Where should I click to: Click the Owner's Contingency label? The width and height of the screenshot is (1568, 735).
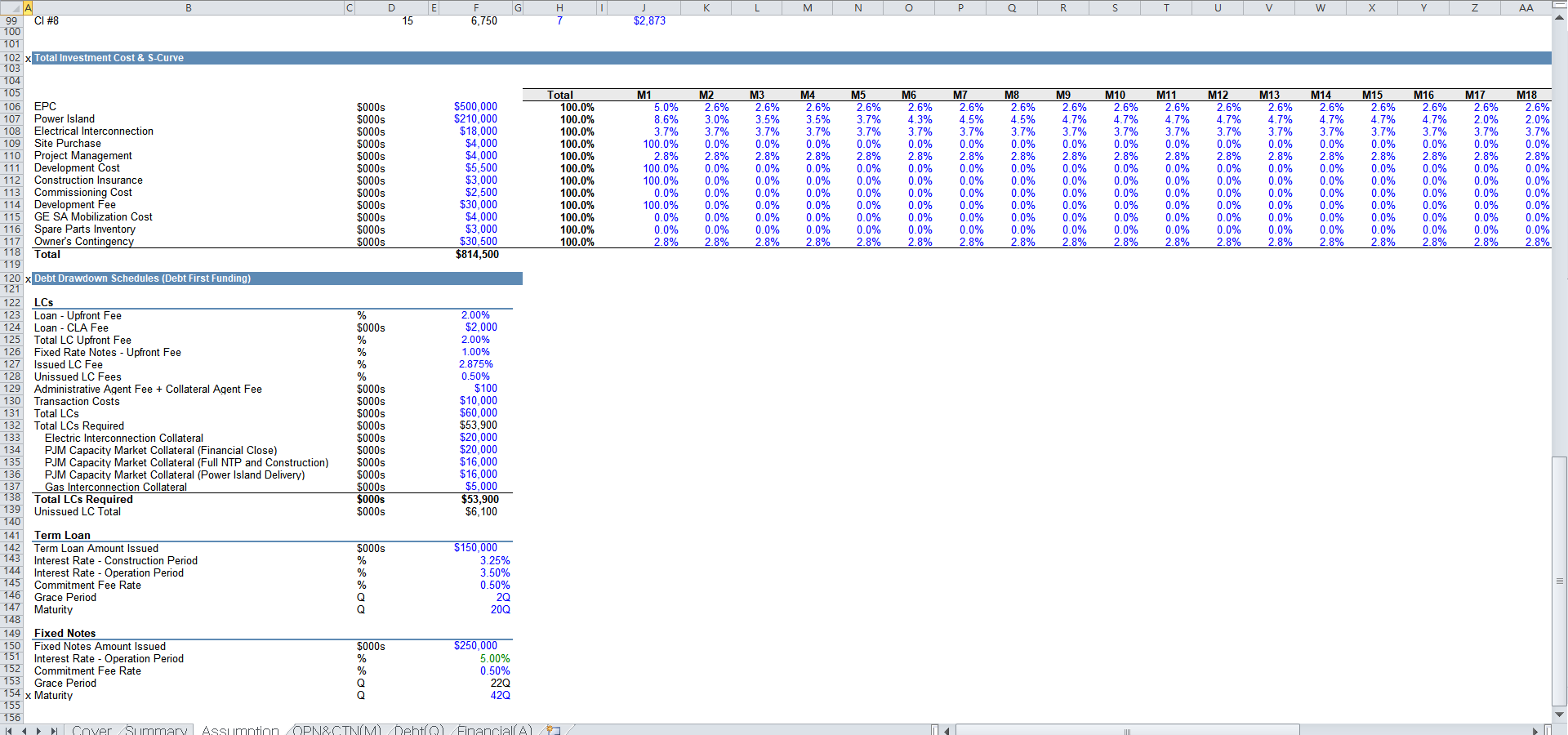click(x=84, y=242)
